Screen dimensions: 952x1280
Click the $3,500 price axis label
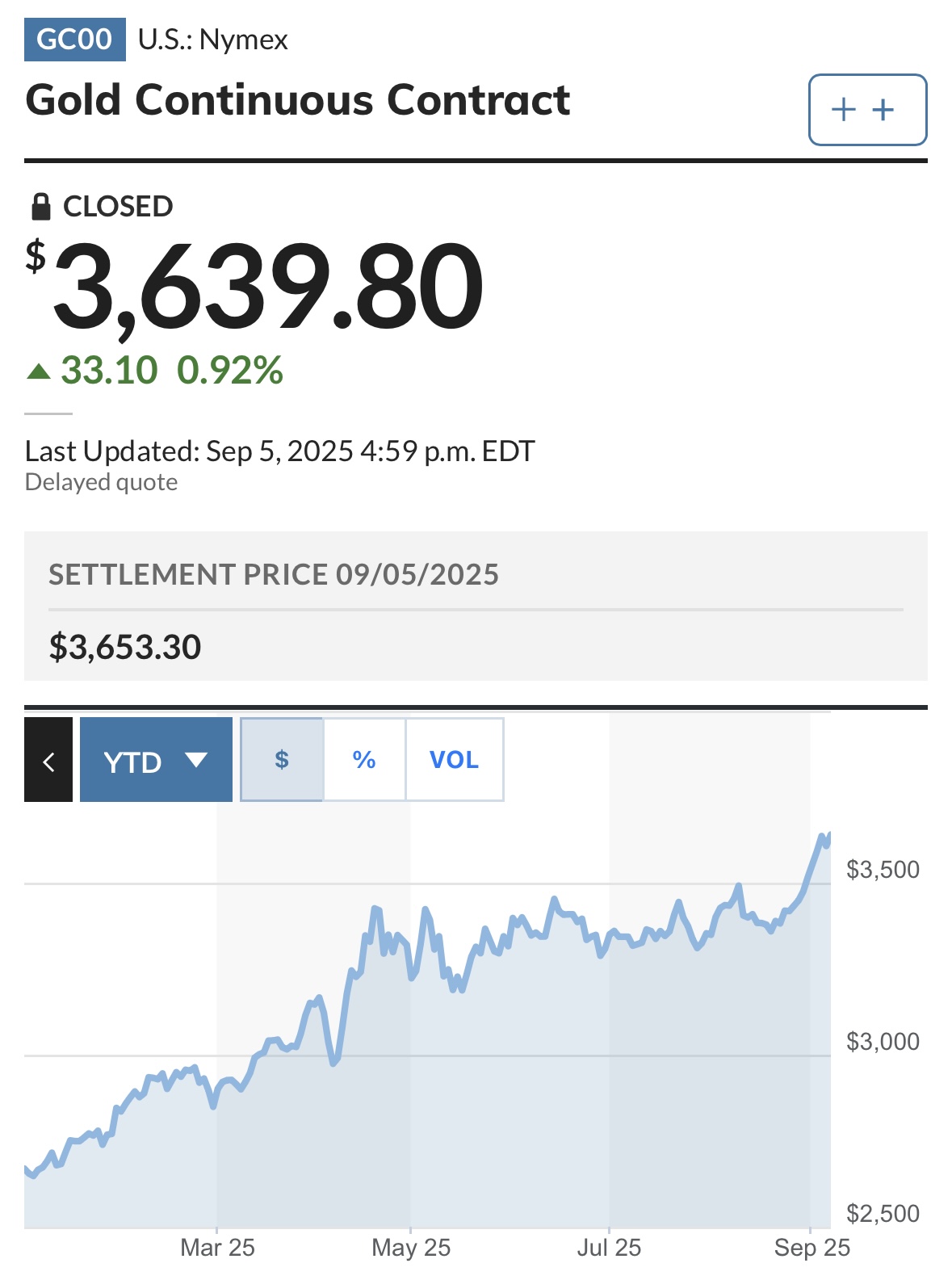(x=883, y=869)
